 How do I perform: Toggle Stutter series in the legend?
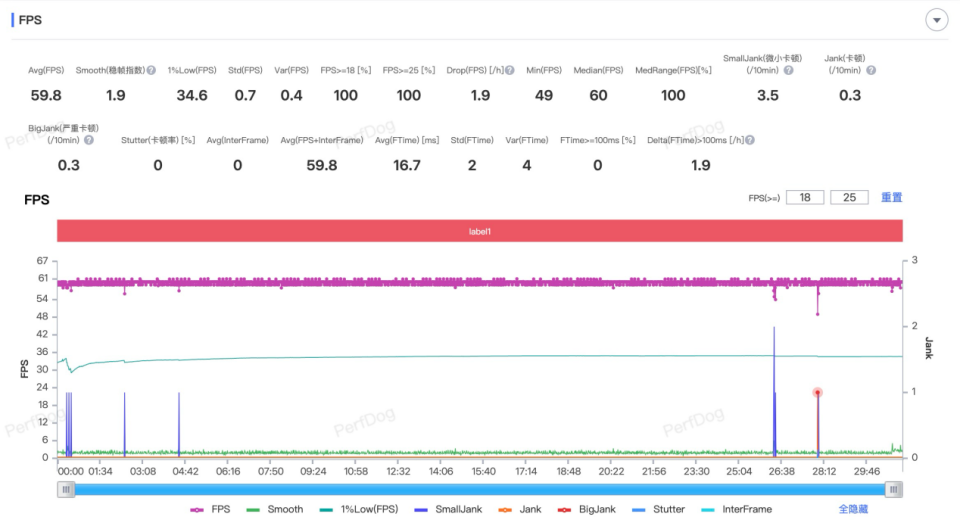click(x=658, y=509)
